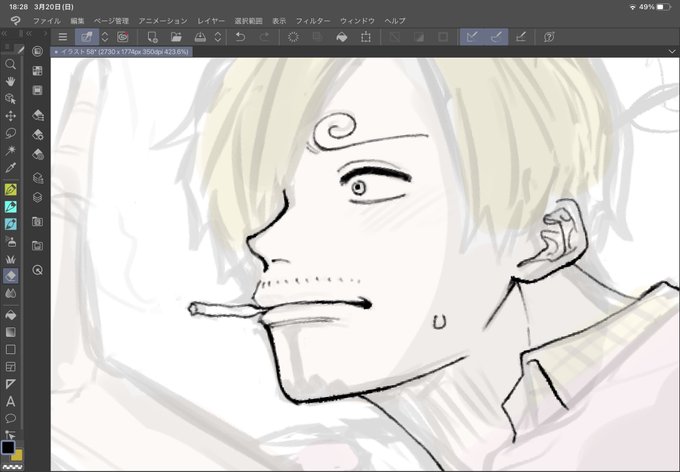The height and width of the screenshot is (472, 680).
Task: Select the first cyan Pencil tool
Action: click(10, 207)
